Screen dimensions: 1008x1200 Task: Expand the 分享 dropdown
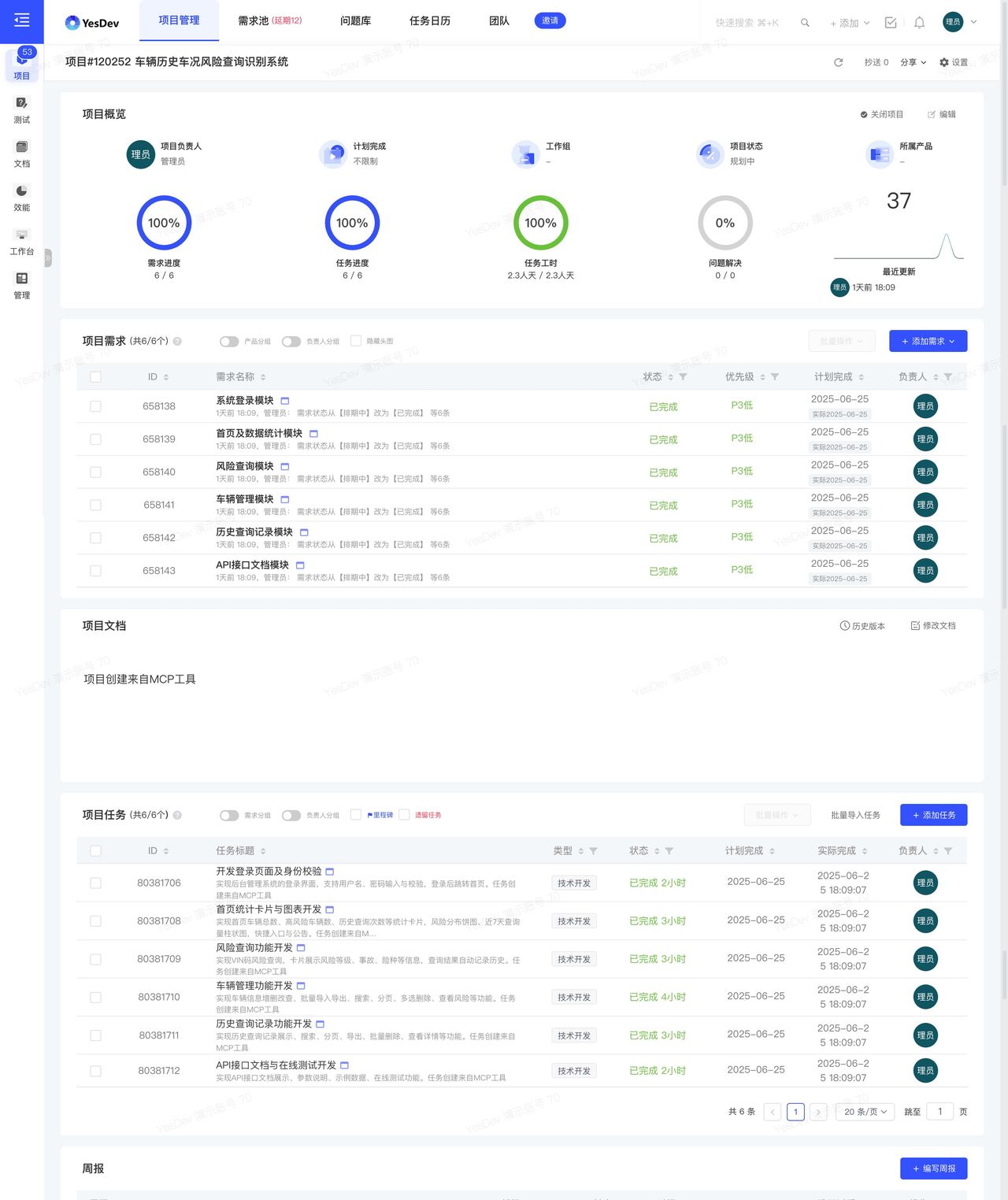pos(913,62)
